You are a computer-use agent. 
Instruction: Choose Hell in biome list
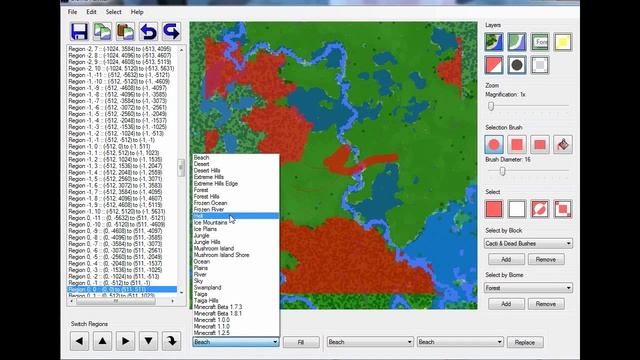(236, 216)
